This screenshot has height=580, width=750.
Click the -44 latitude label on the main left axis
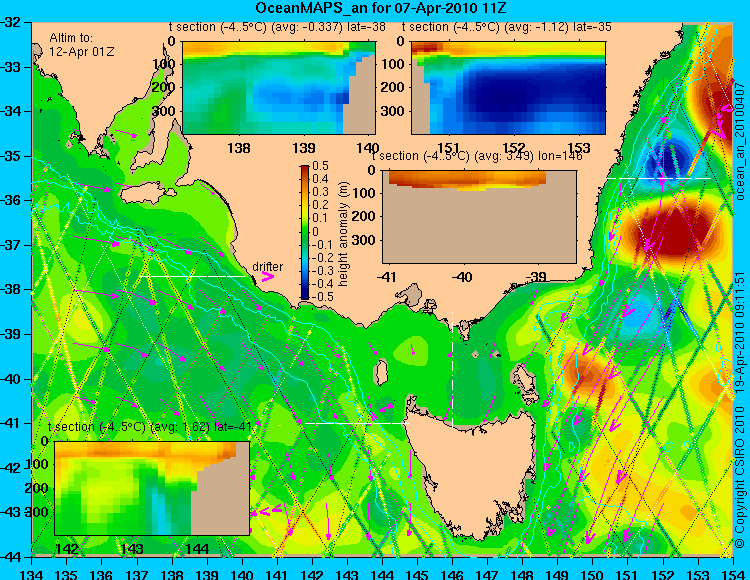tap(12, 556)
